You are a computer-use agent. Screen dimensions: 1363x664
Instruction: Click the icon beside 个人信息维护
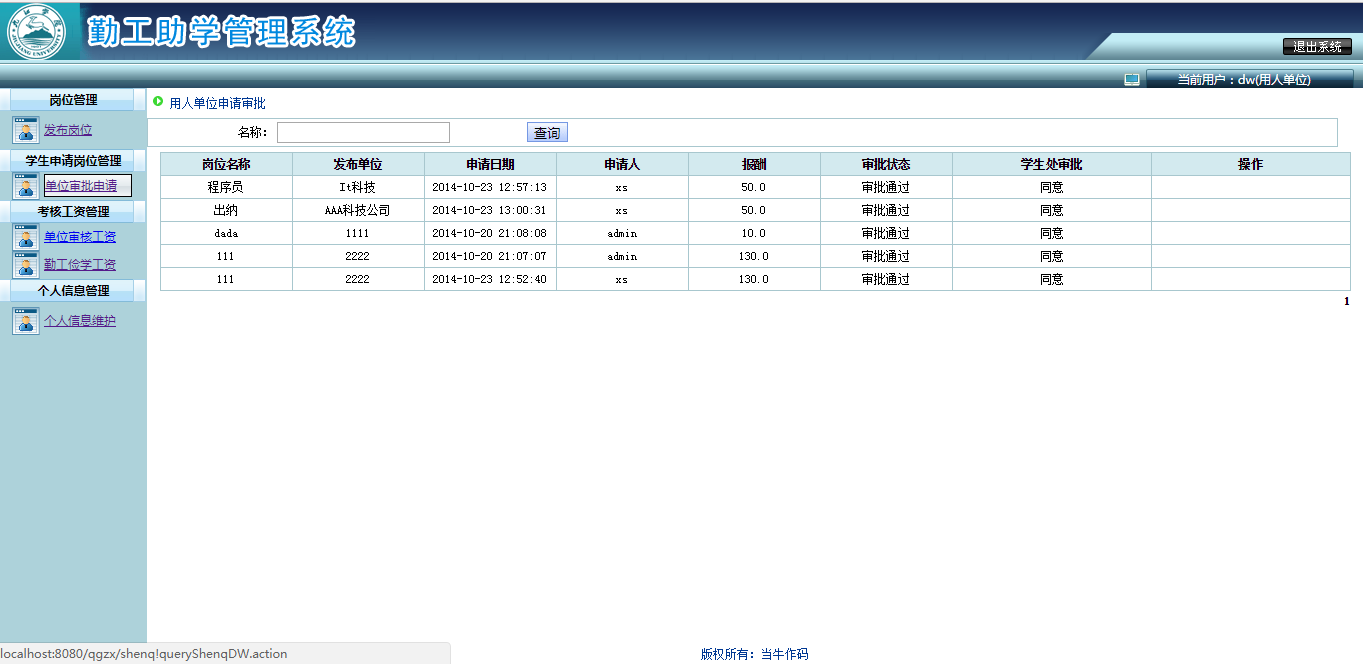coord(26,321)
